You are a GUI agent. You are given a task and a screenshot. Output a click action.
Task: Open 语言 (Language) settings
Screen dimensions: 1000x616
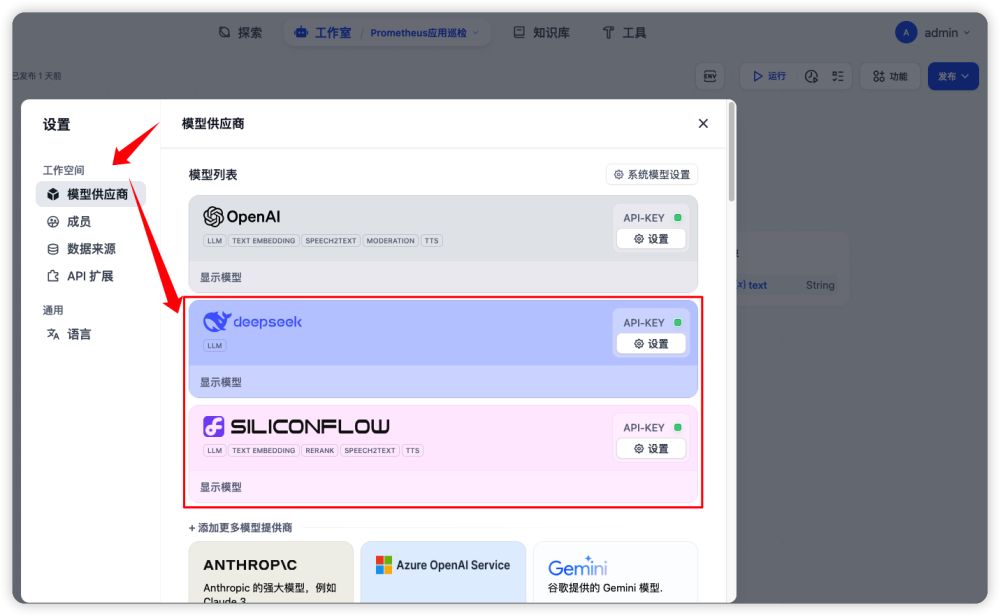tap(79, 334)
